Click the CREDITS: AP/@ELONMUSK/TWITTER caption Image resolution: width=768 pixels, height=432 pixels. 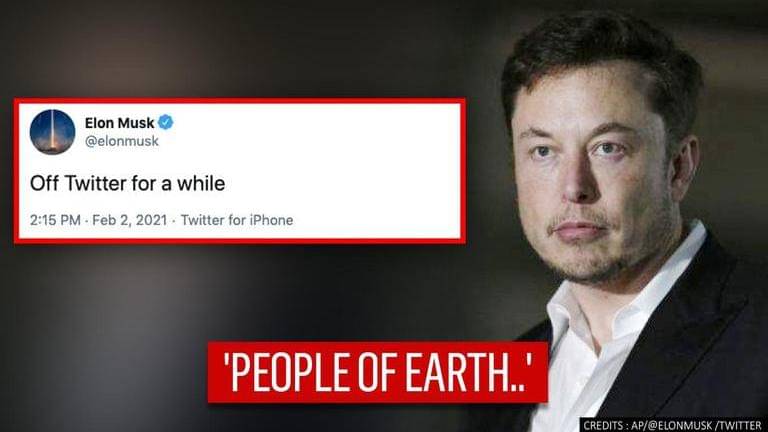(x=672, y=425)
